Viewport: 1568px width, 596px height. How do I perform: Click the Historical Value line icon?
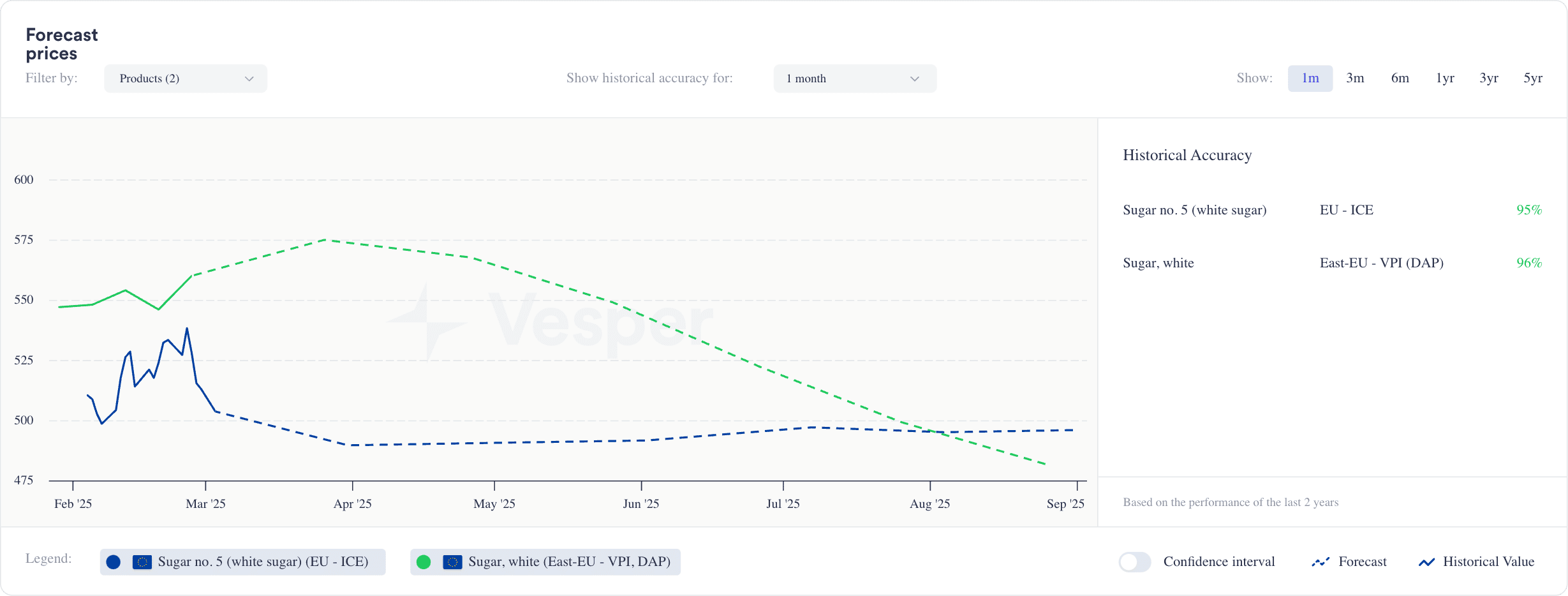[1426, 562]
